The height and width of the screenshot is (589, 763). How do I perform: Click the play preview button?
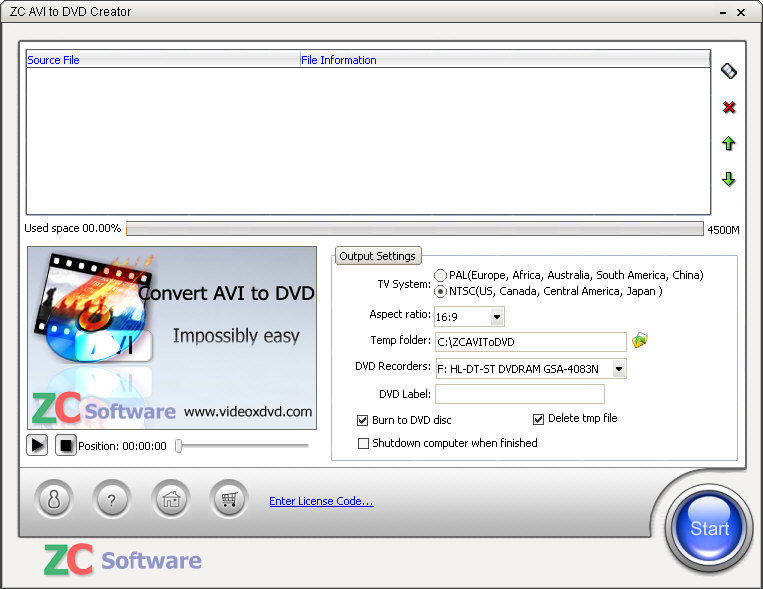tap(37, 445)
